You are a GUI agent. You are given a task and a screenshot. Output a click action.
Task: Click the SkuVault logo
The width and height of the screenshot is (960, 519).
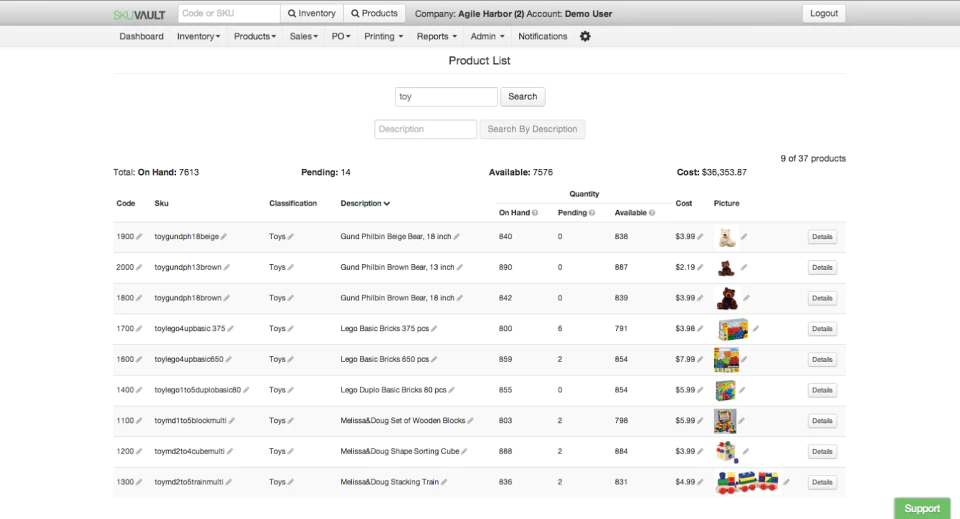[x=140, y=15]
